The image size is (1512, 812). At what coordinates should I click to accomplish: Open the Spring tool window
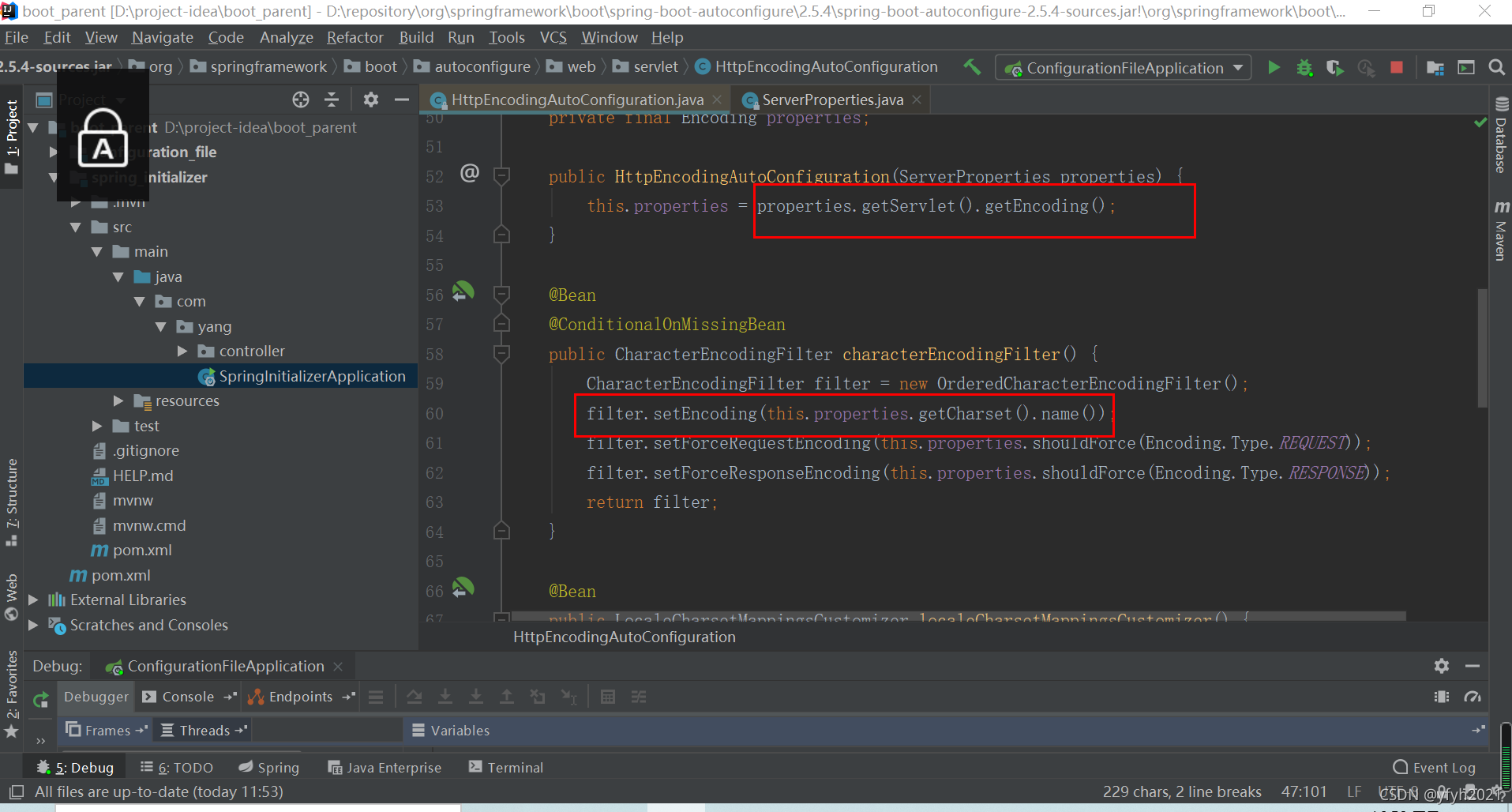pyautogui.click(x=269, y=766)
